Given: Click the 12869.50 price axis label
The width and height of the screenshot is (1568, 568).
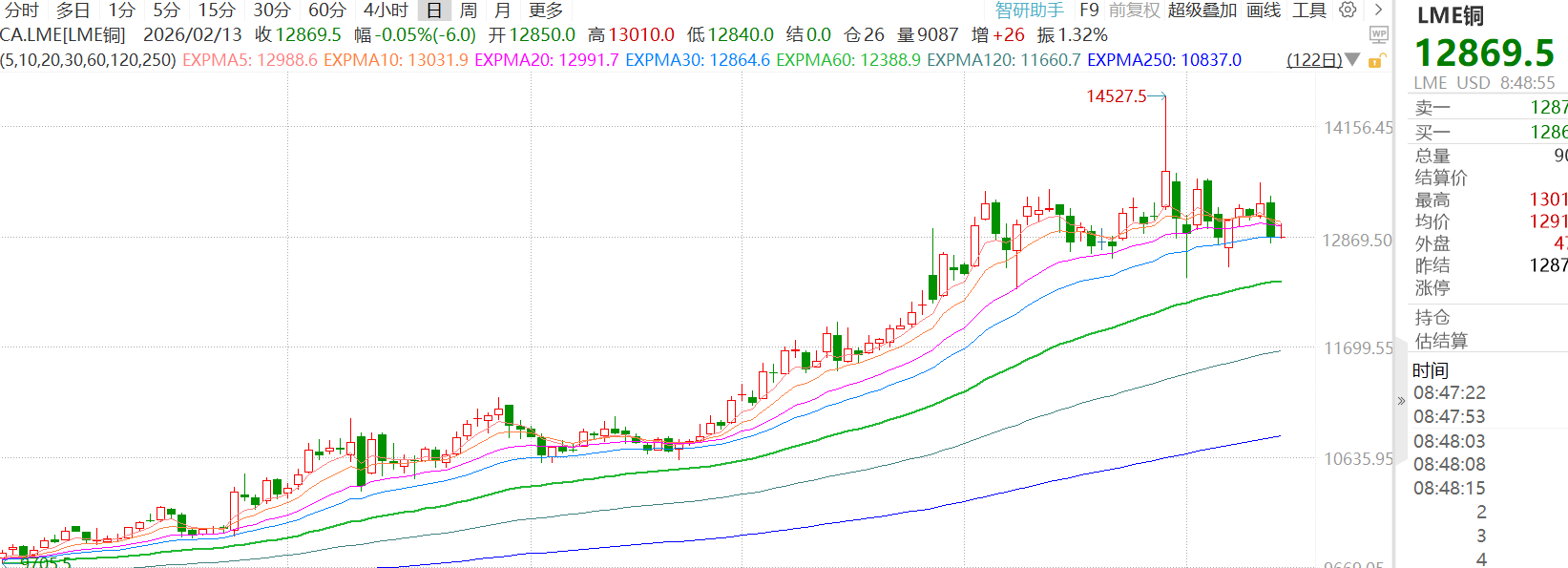Looking at the screenshot, I should (1357, 240).
